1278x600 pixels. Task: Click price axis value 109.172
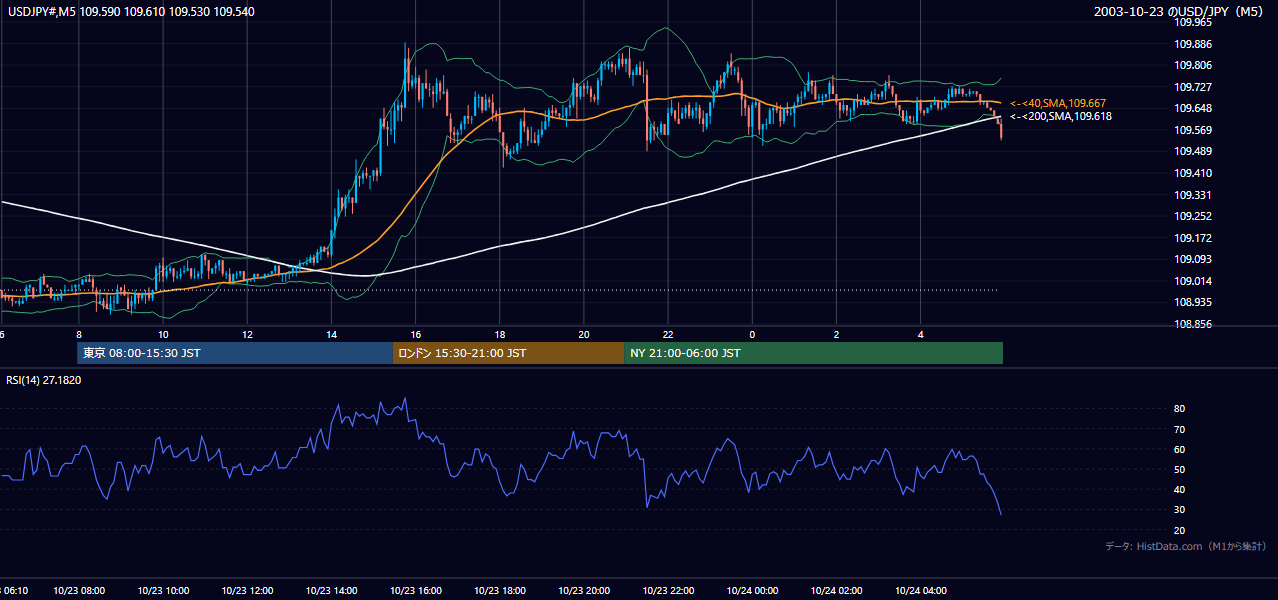(1193, 238)
